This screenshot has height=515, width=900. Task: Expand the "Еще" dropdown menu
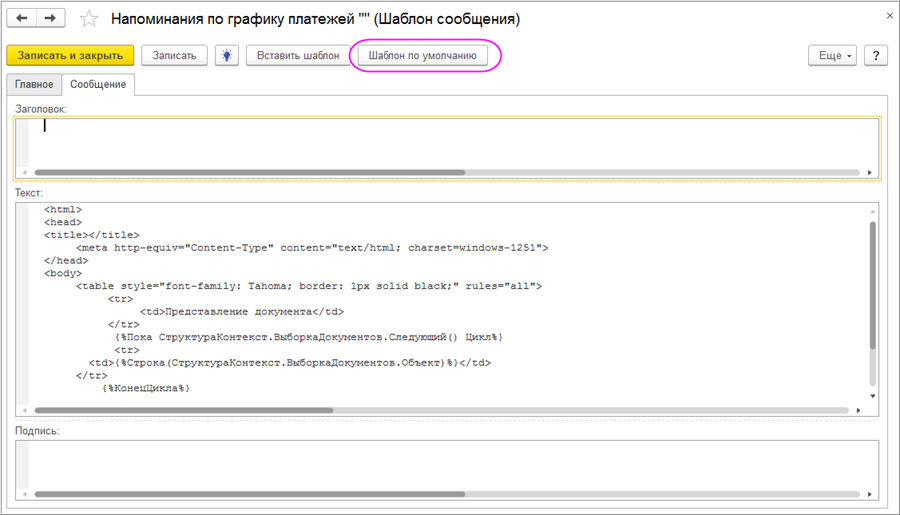[832, 56]
